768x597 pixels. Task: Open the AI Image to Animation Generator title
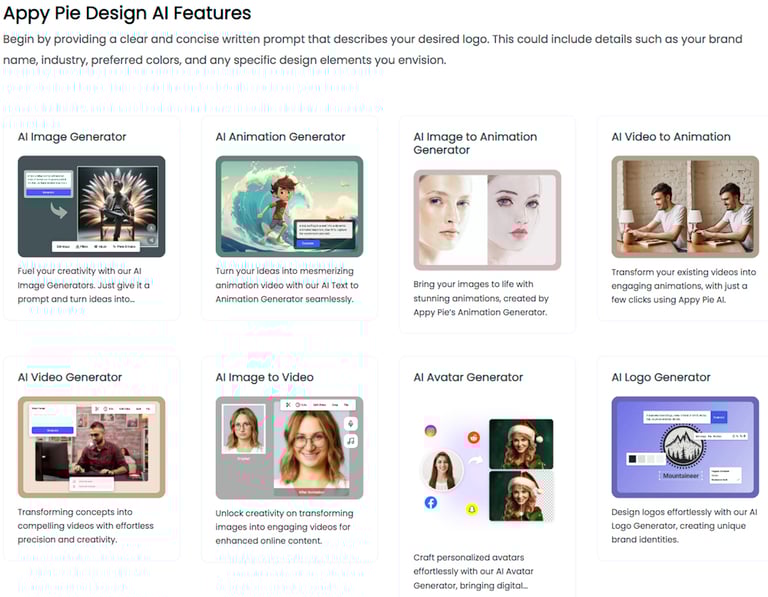tap(475, 143)
